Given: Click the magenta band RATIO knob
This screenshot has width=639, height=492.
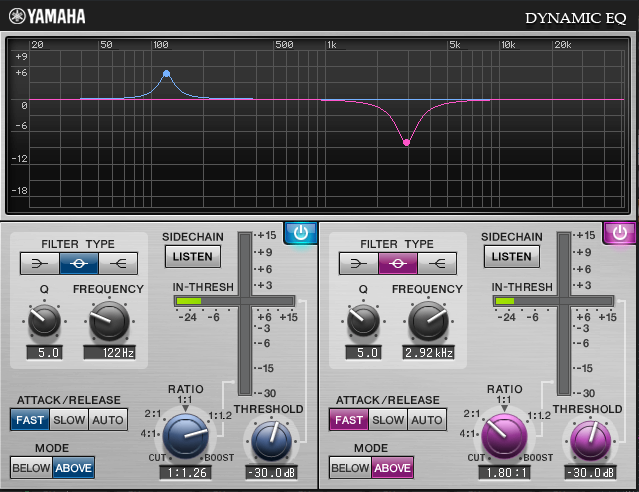Looking at the screenshot, I should tap(505, 436).
